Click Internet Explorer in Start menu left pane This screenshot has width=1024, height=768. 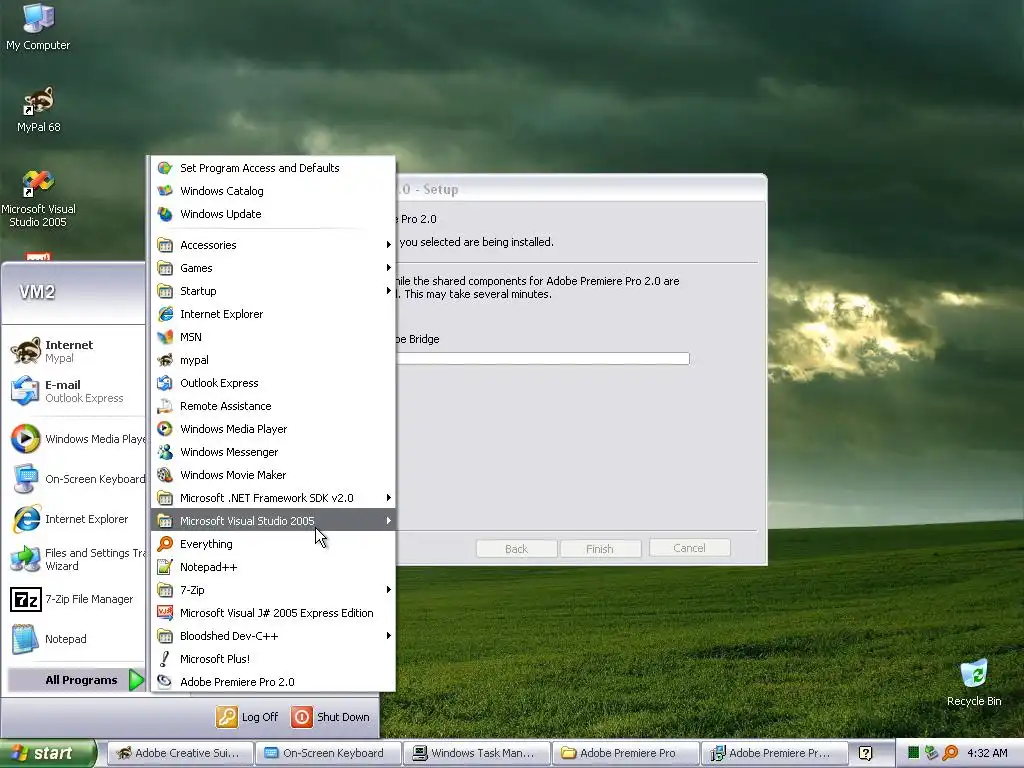click(x=73, y=519)
